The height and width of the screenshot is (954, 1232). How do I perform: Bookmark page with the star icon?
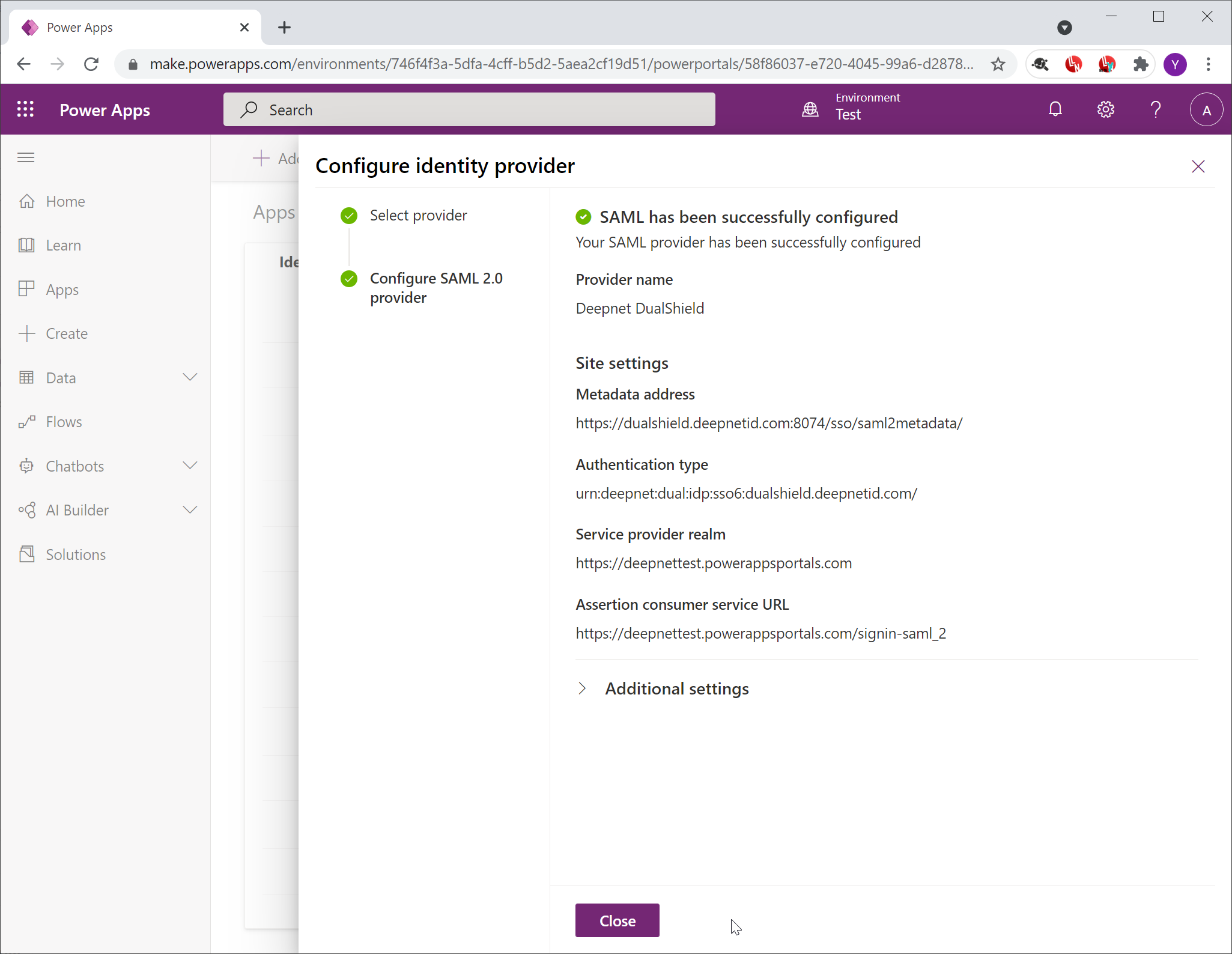tap(998, 64)
